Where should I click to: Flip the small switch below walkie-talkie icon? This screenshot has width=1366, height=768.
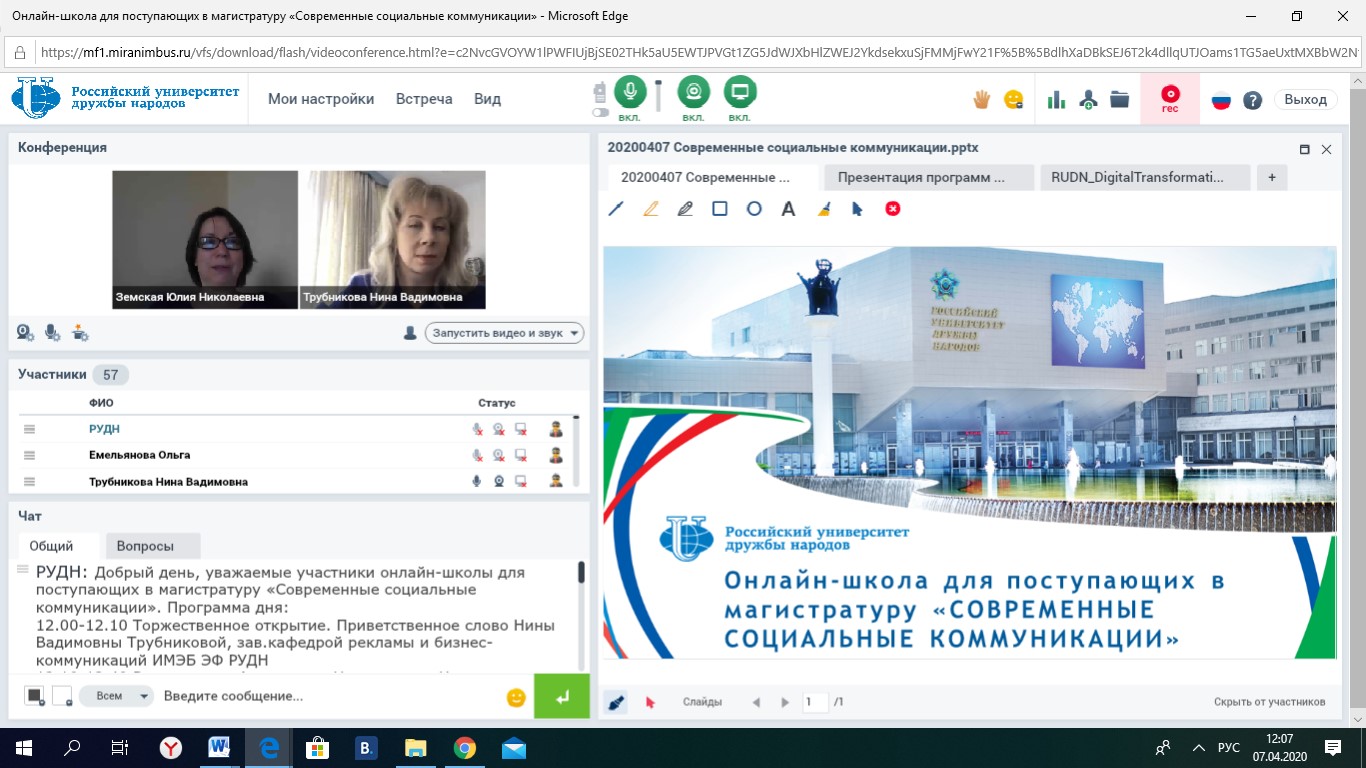click(601, 113)
